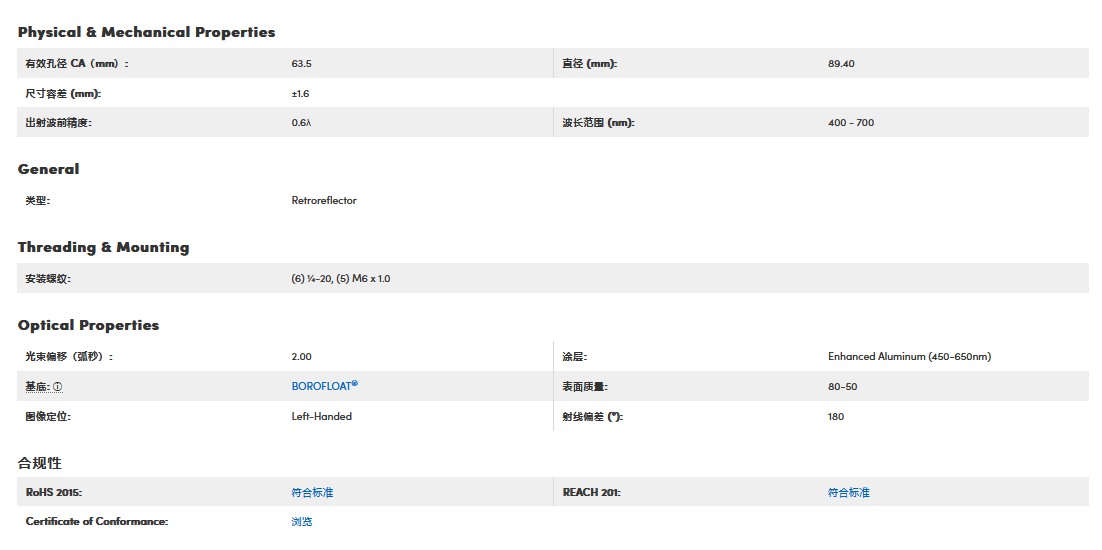Click the Certificate of Conformance label
This screenshot has height=550, width=1102.
(x=97, y=522)
